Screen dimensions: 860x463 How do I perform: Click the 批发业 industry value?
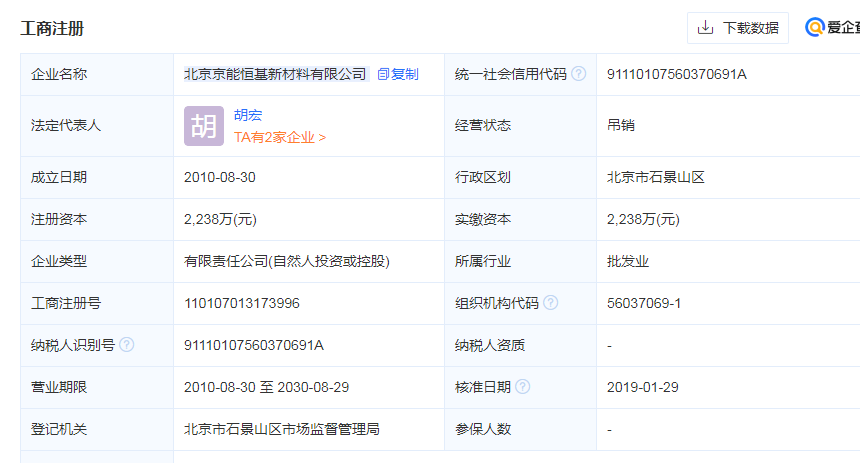pos(628,261)
